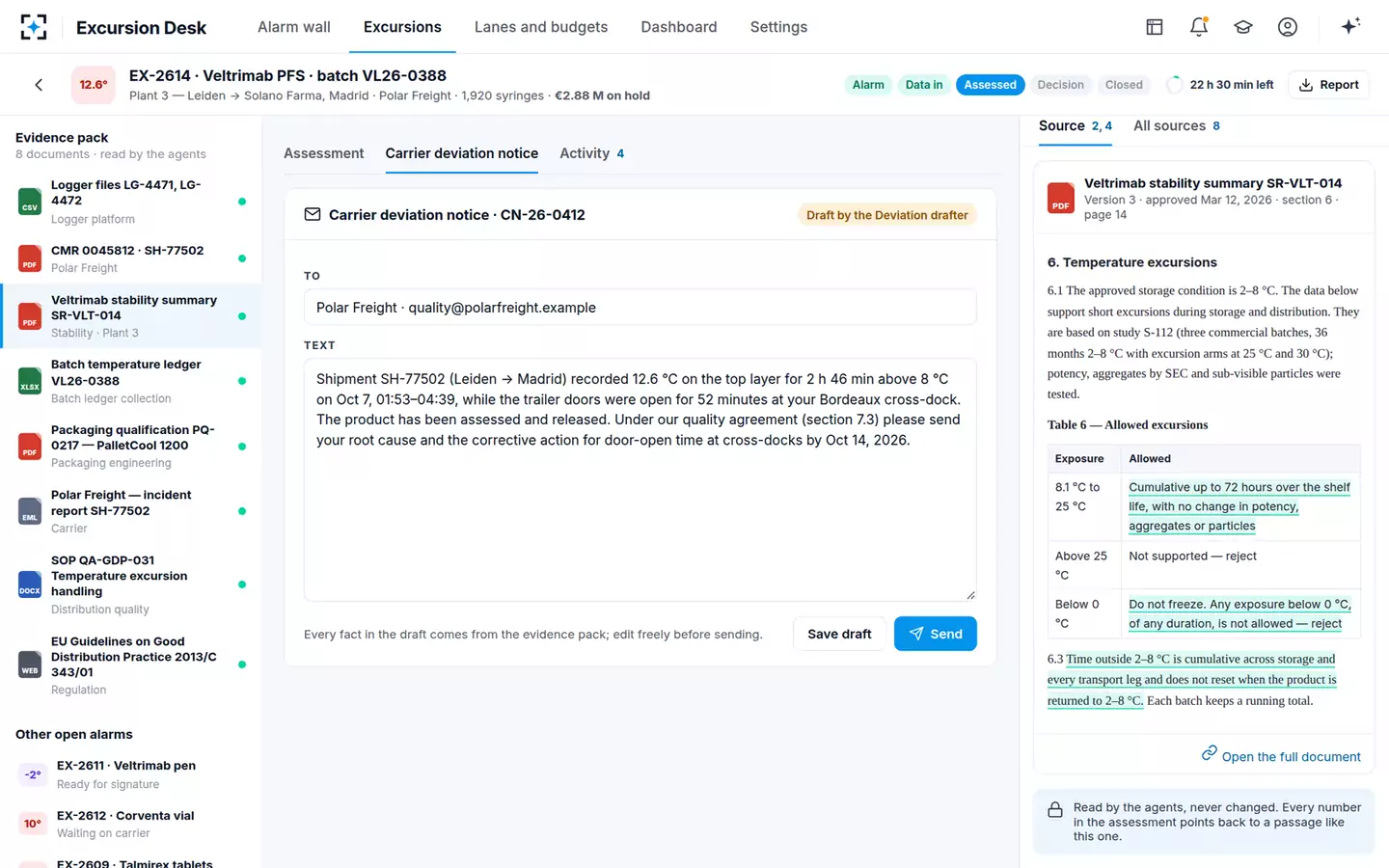Click into the notice TEXT area
This screenshot has width=1389, height=868.
pos(640,480)
